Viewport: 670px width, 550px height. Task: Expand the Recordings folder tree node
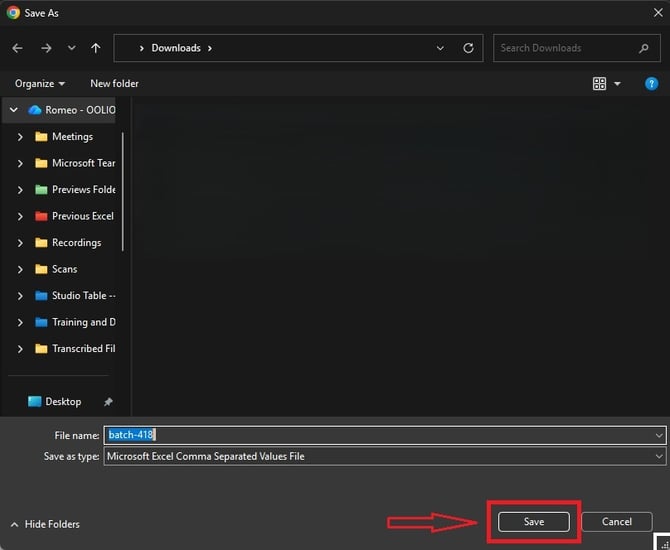pyautogui.click(x=20, y=243)
